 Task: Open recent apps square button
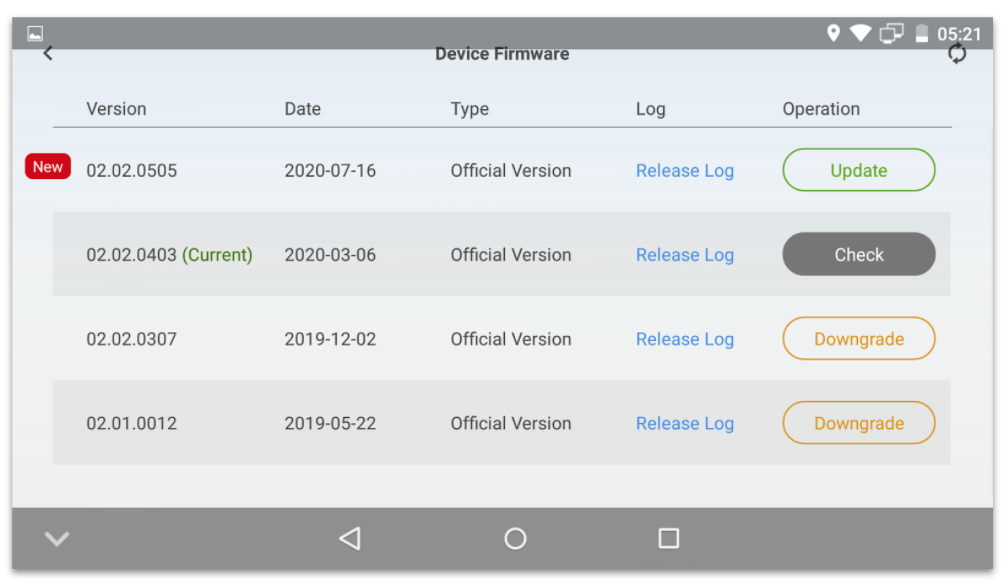point(669,539)
